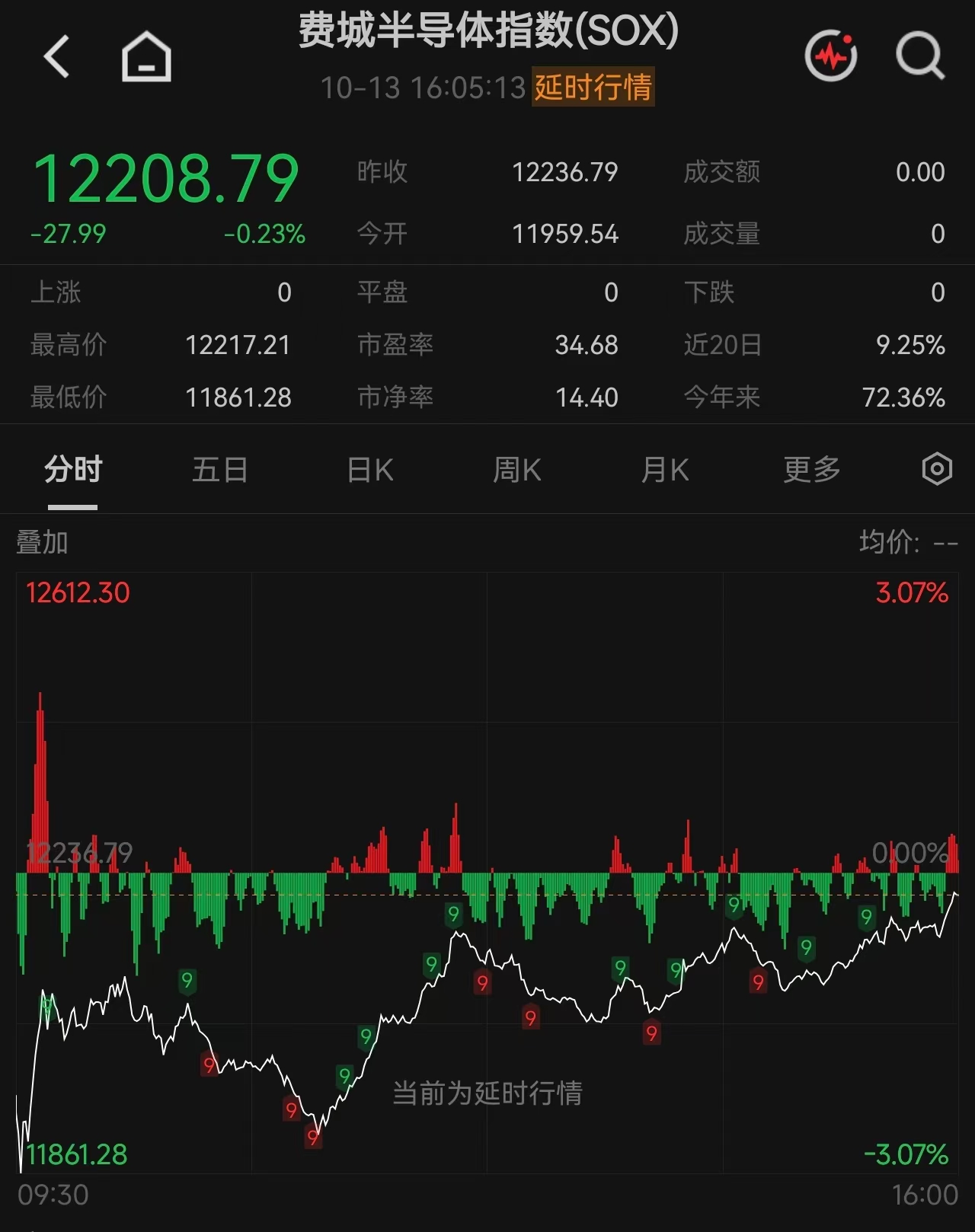Tap the 叠加 overlay button
Screen dimensions: 975x1232
[43, 542]
